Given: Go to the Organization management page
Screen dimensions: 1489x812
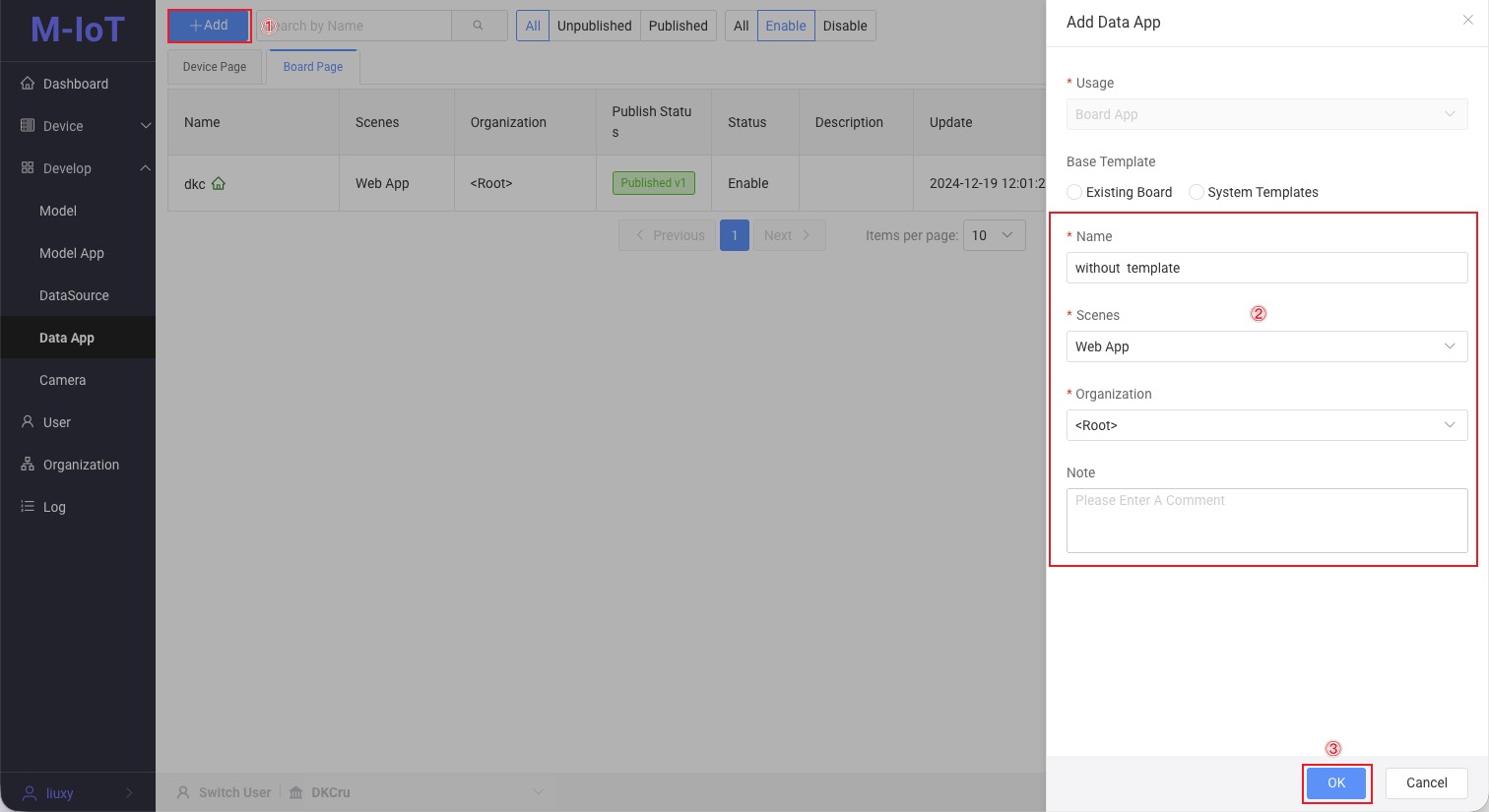Looking at the screenshot, I should click(81, 464).
